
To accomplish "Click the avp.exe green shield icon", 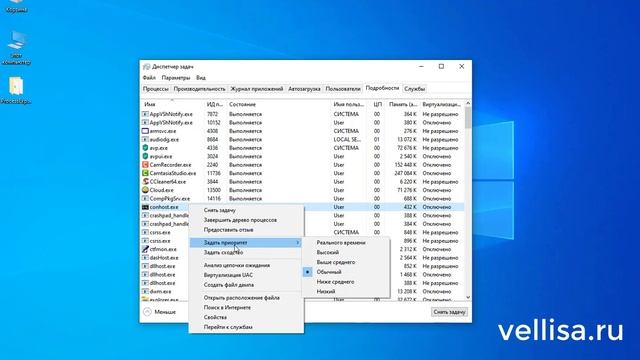I will tap(145, 148).
